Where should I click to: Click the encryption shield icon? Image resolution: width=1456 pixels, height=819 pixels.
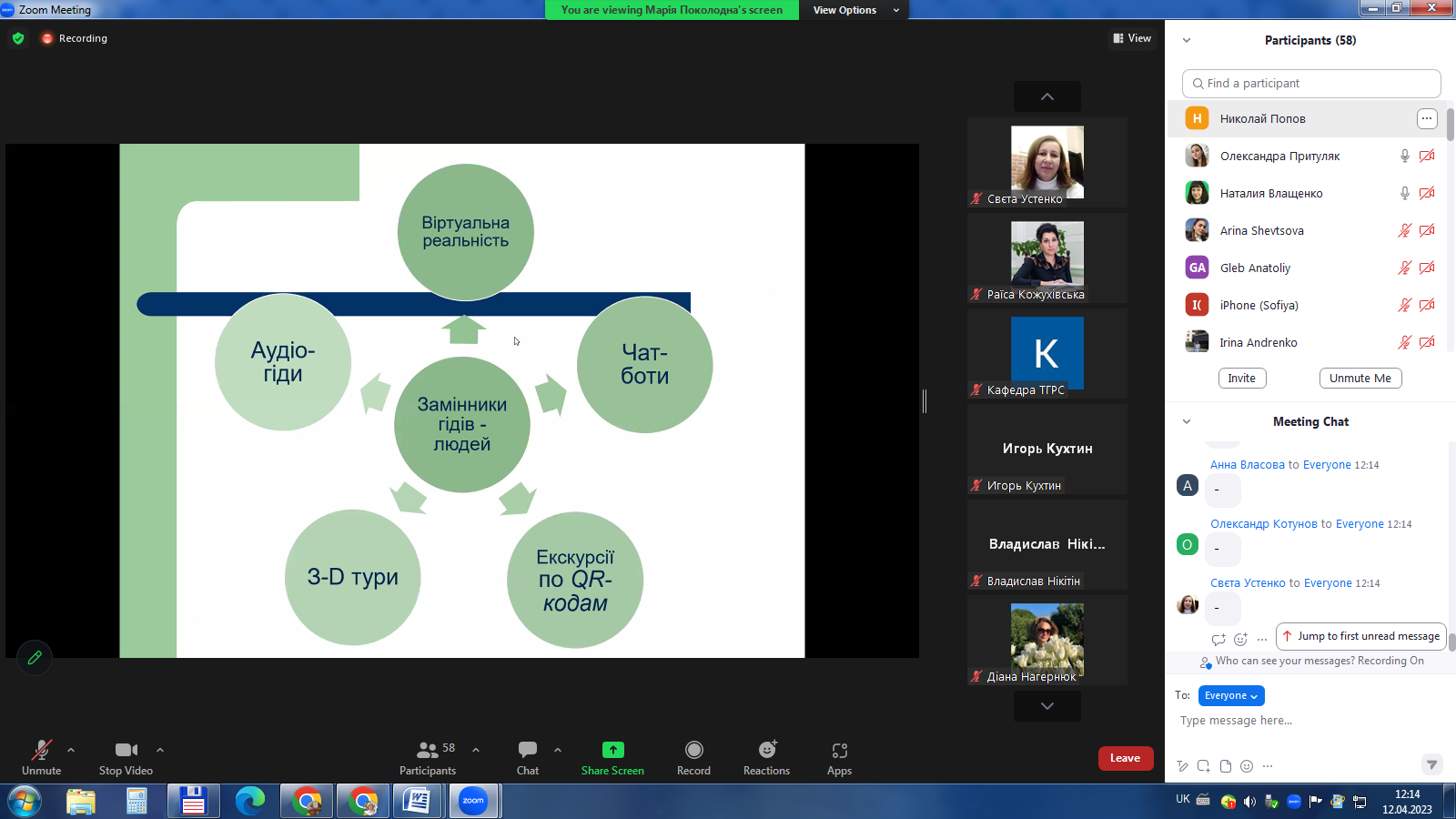tap(18, 38)
